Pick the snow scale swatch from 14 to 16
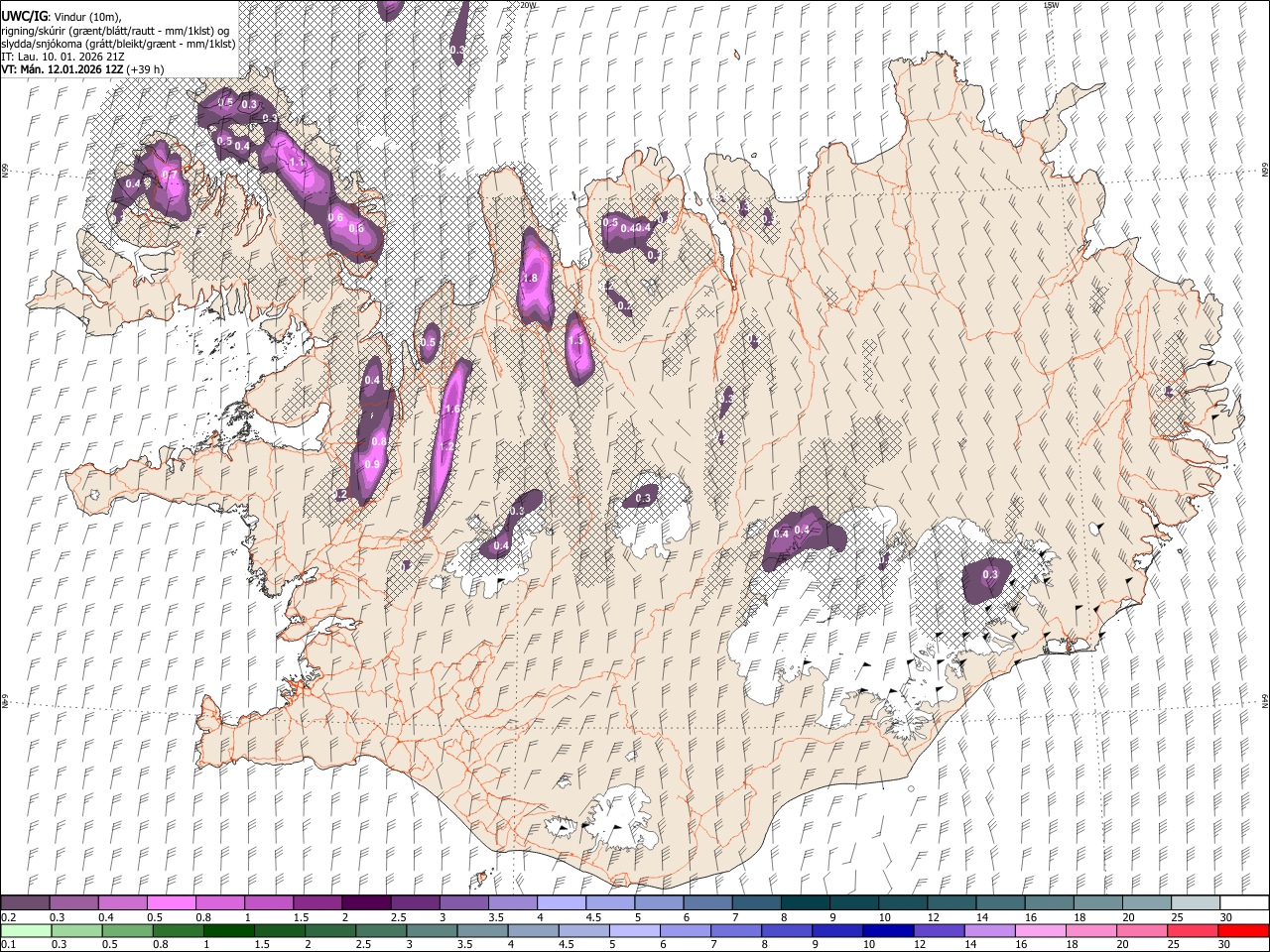 (x=1000, y=903)
